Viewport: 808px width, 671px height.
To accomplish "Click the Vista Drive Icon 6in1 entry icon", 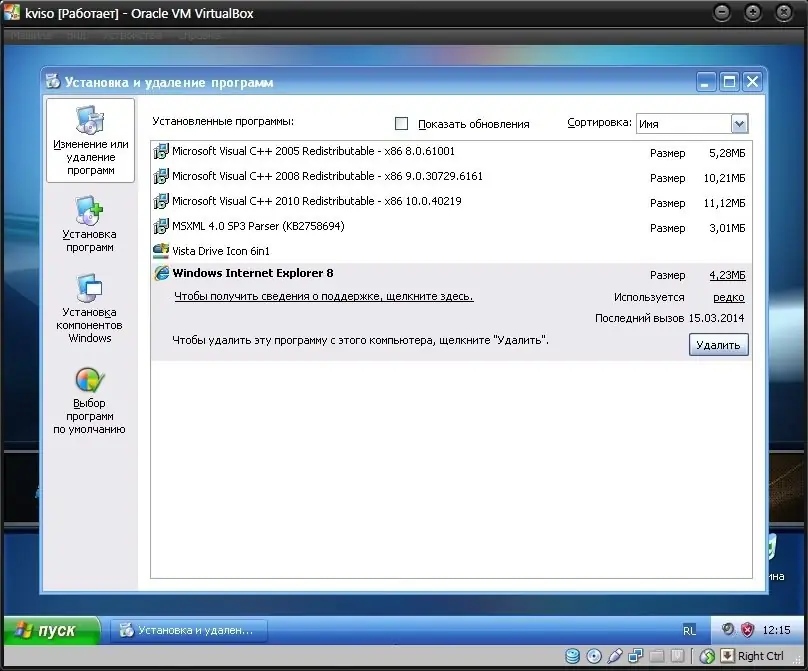I will (160, 250).
